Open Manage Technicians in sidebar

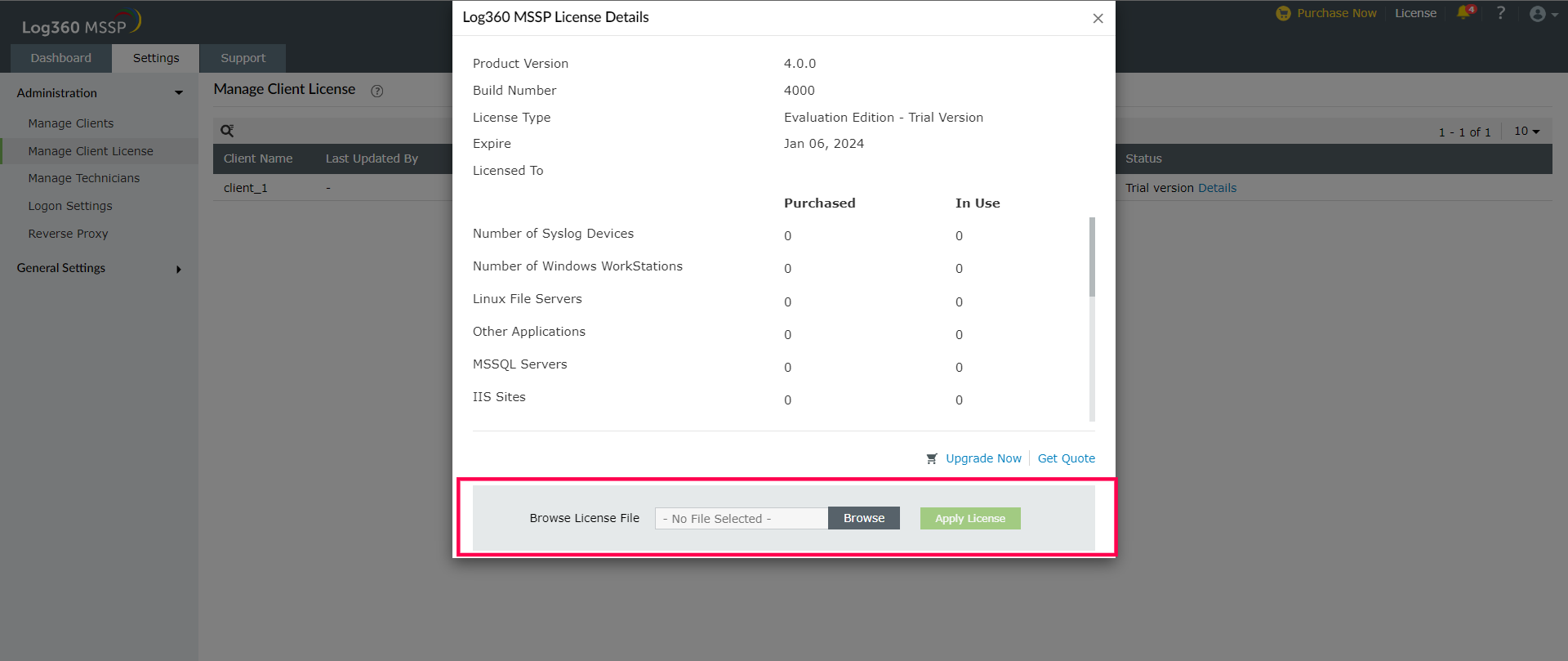point(84,178)
